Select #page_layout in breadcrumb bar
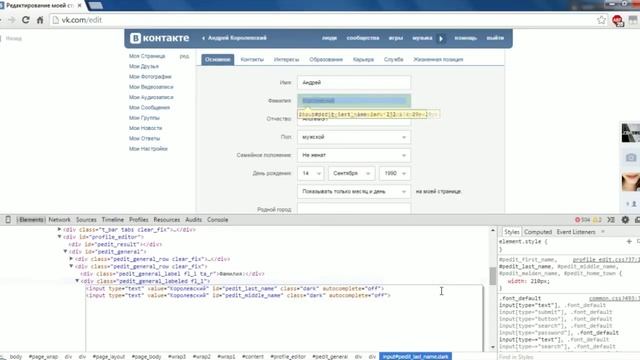The width and height of the screenshot is (640, 360). [x=109, y=356]
